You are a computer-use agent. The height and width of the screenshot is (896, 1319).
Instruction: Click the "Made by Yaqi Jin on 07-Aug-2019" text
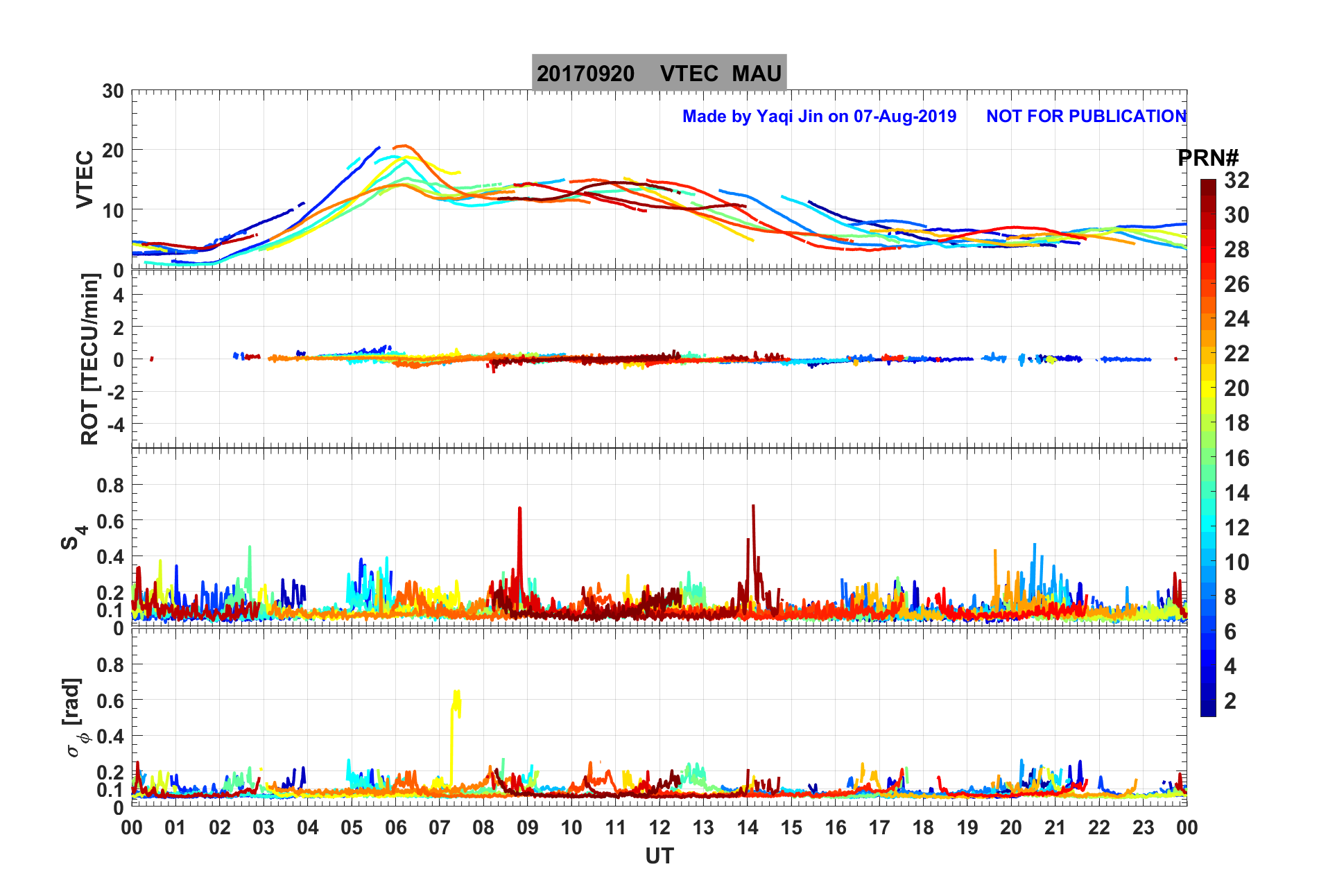click(819, 116)
